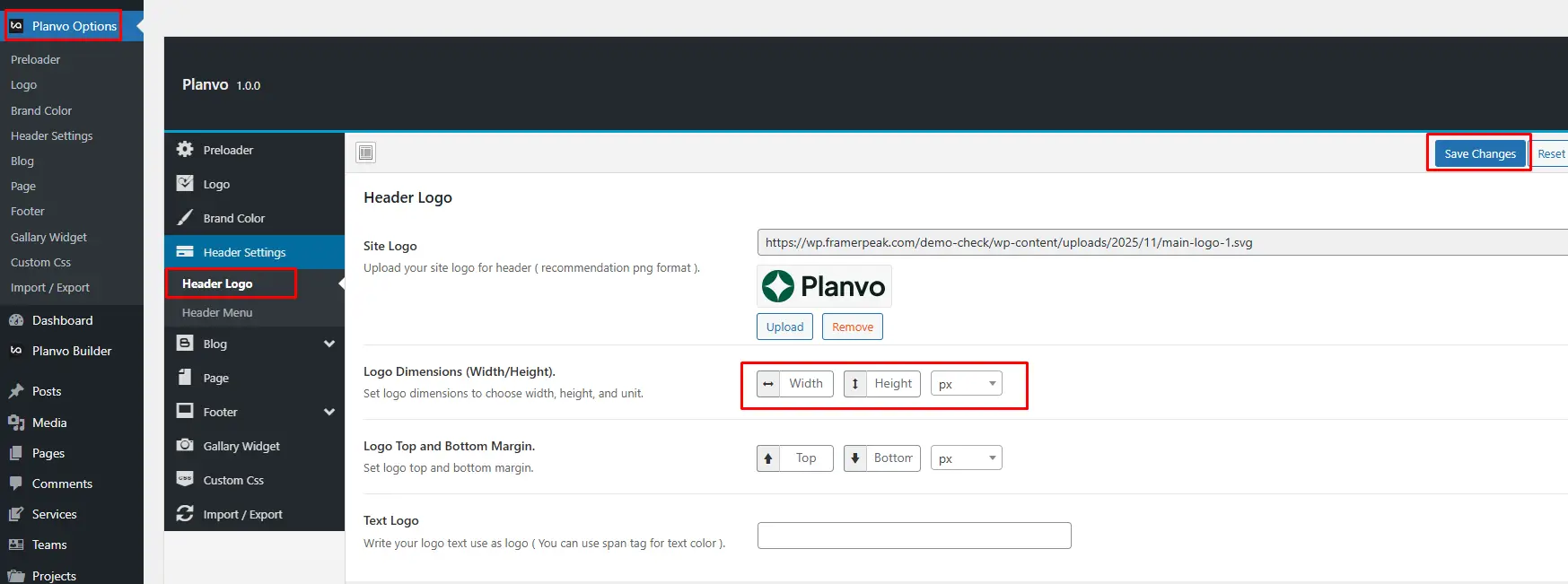The width and height of the screenshot is (1568, 584).
Task: Expand the Footer section chevron
Action: (x=329, y=412)
